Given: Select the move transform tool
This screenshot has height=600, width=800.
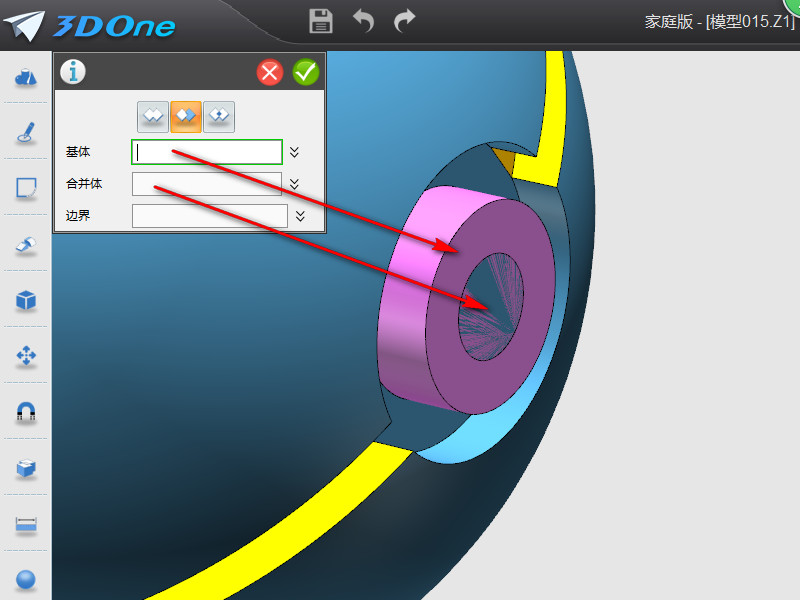Looking at the screenshot, I should point(25,354).
